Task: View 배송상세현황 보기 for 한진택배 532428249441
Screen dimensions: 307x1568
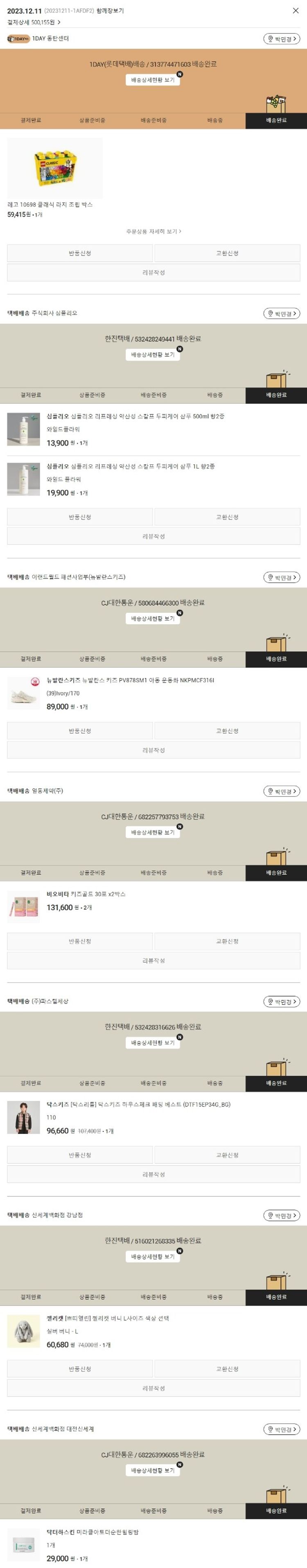Action: (153, 354)
